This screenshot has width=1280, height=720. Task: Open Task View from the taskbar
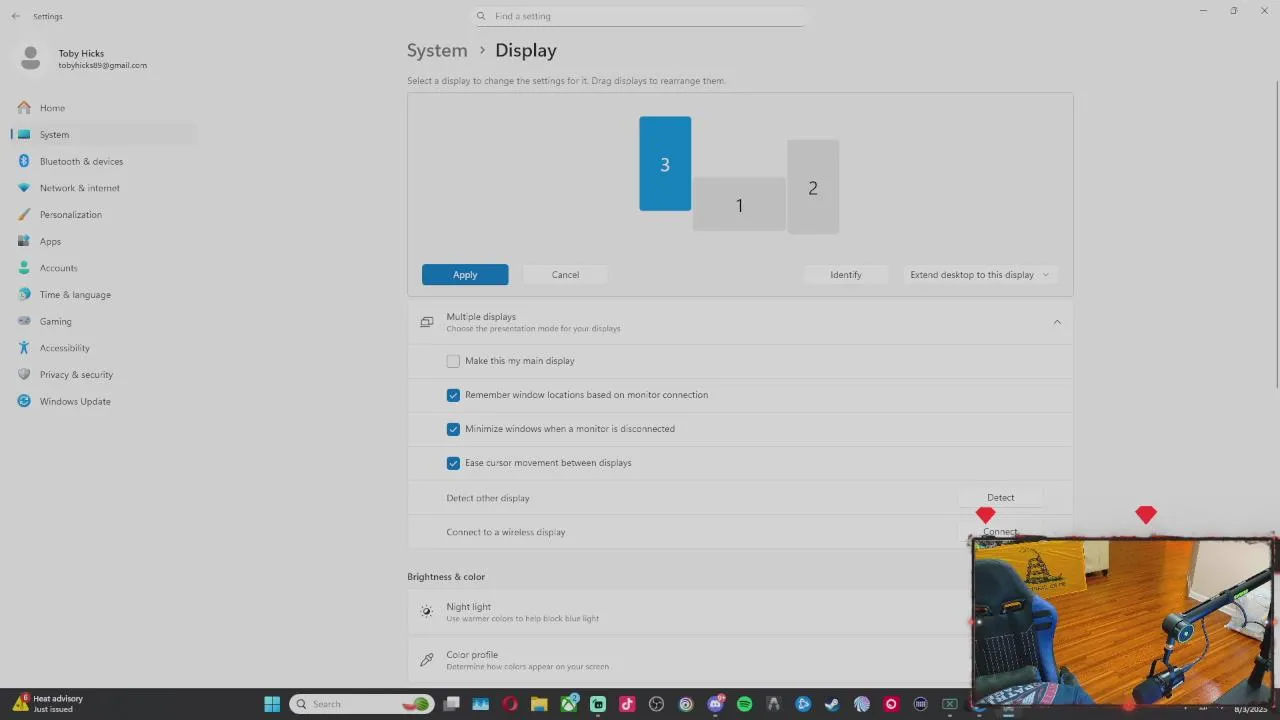pos(452,704)
